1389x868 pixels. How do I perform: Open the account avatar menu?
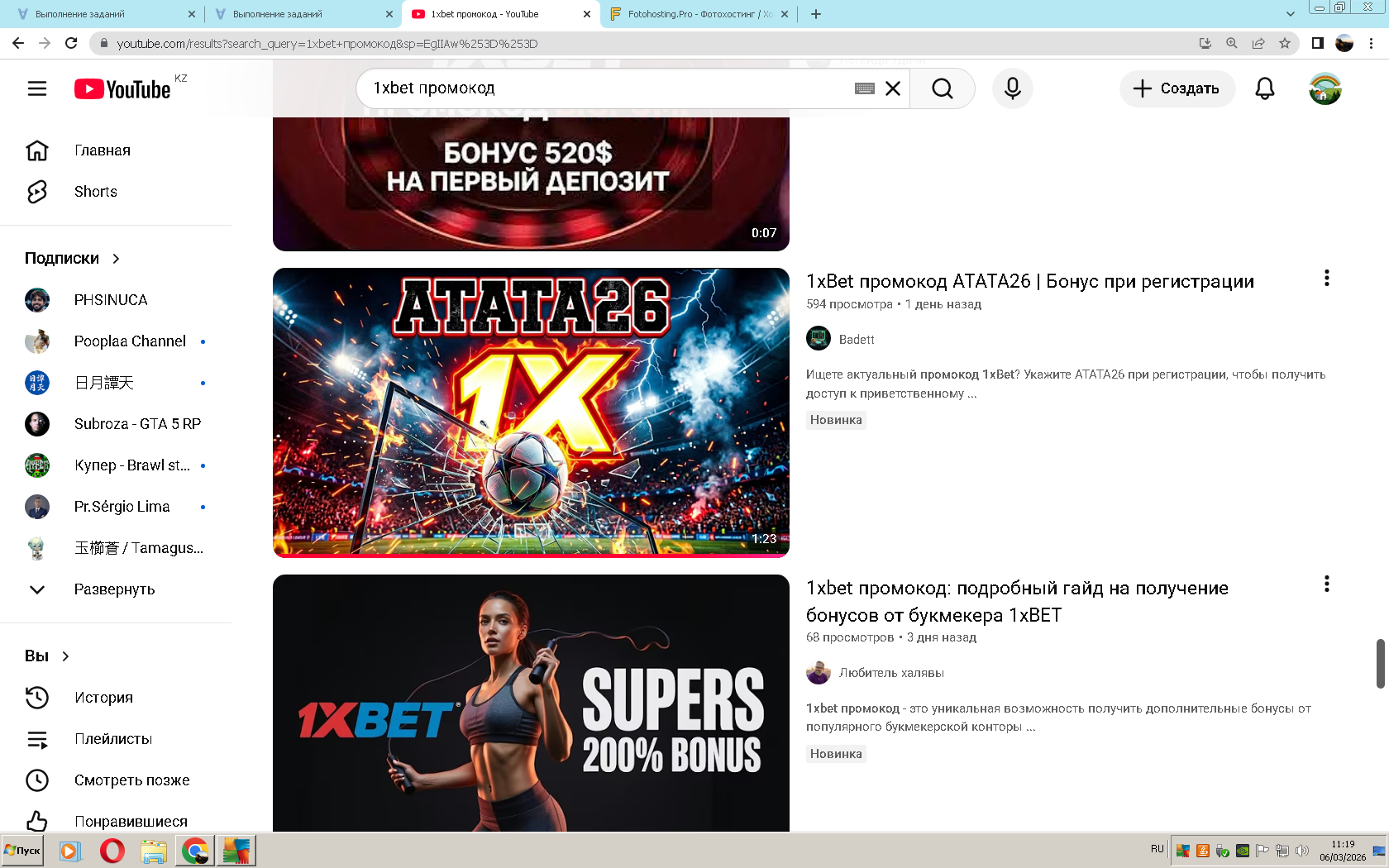click(1325, 88)
